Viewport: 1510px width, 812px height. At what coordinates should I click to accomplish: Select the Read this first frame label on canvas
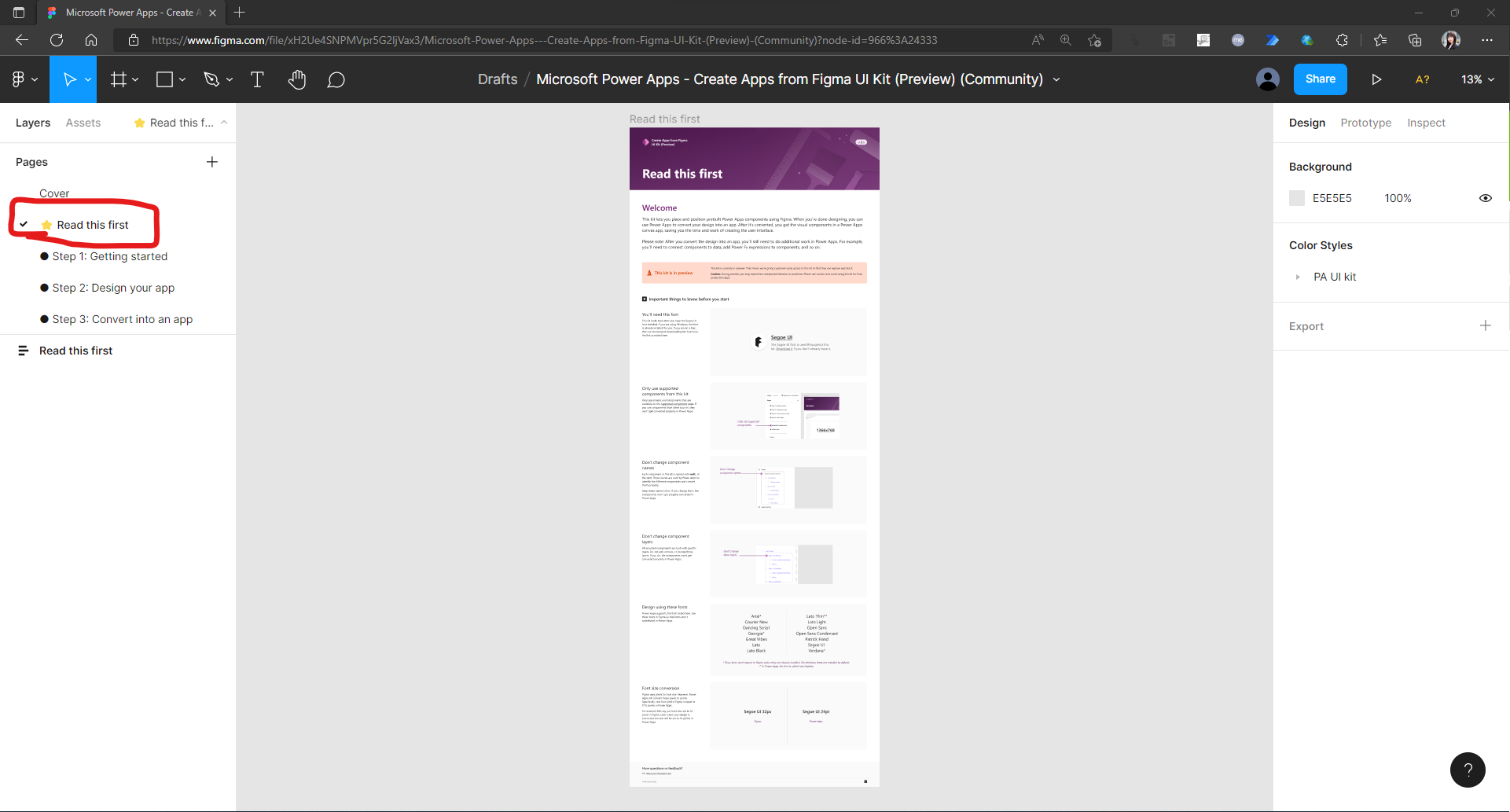(664, 119)
